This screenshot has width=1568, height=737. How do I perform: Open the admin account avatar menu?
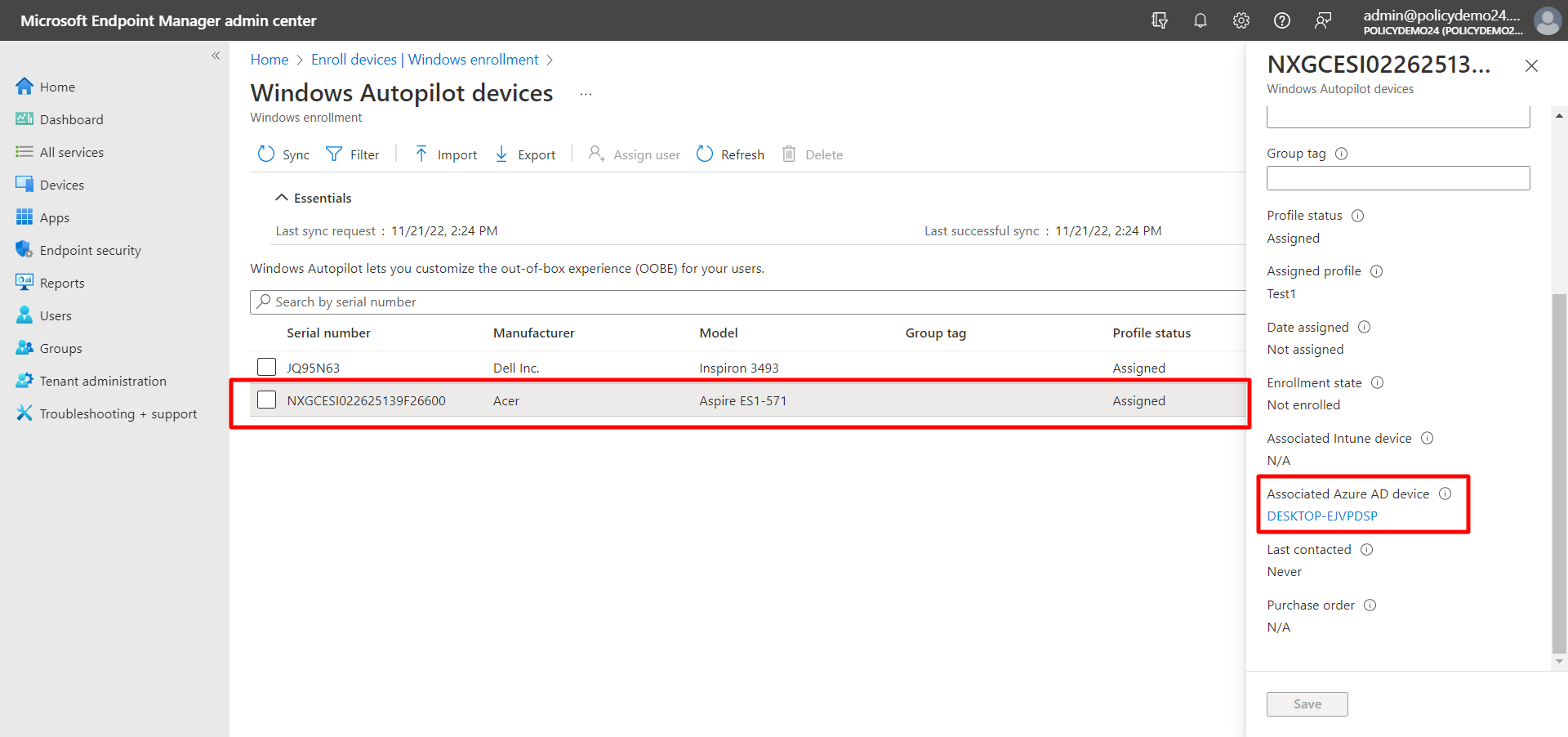pyautogui.click(x=1547, y=20)
